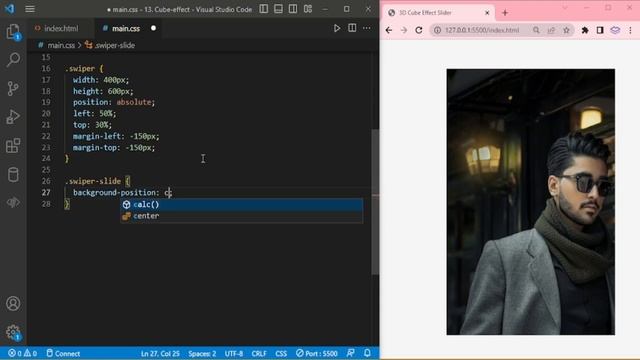Click Ln 27, Col 25 in status bar
The width and height of the screenshot is (640, 360).
pos(160,353)
